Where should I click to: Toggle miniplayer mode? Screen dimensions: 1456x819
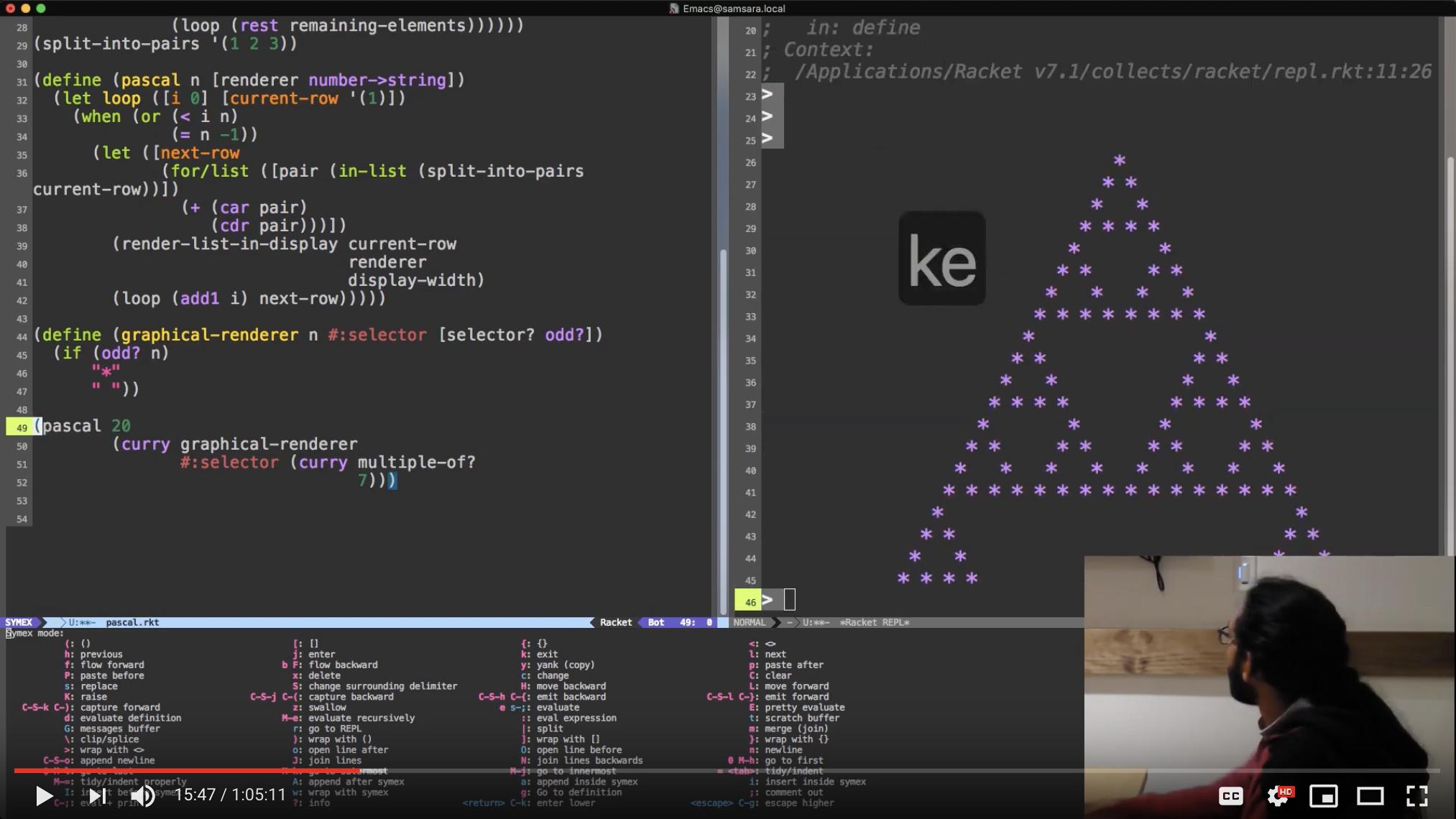tap(1323, 795)
